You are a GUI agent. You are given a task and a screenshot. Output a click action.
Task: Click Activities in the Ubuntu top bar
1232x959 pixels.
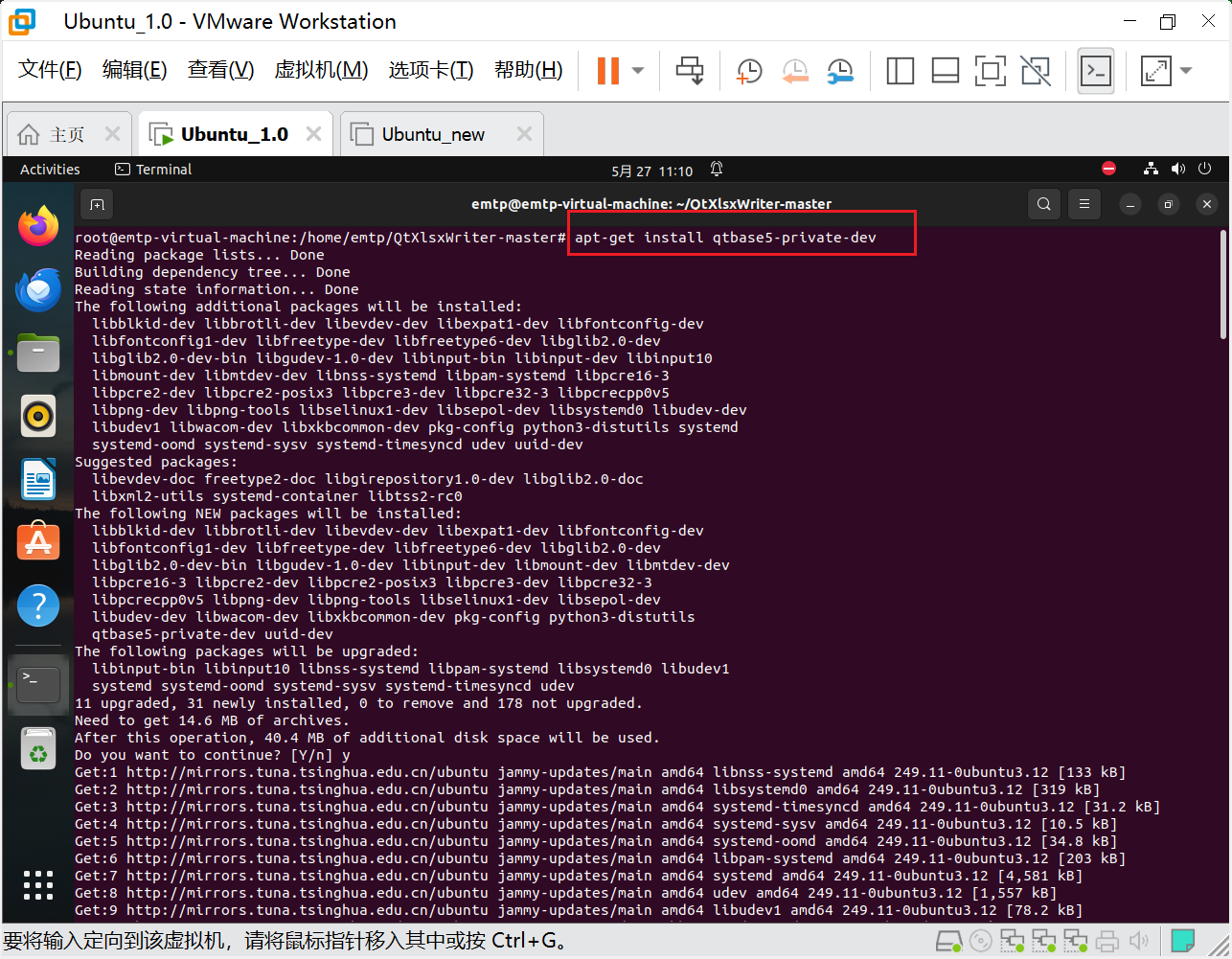(x=50, y=170)
